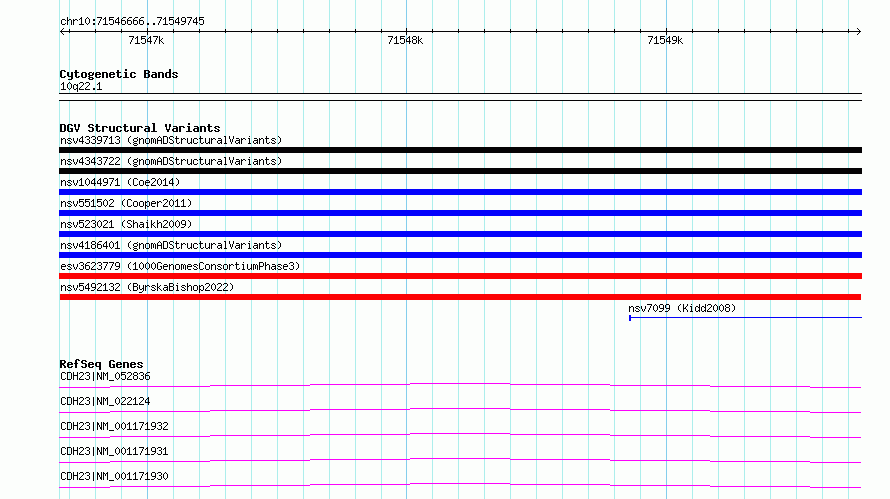890x499 pixels.
Task: Click the magenta line of CDH23|NM_022124
Action: click(460, 411)
